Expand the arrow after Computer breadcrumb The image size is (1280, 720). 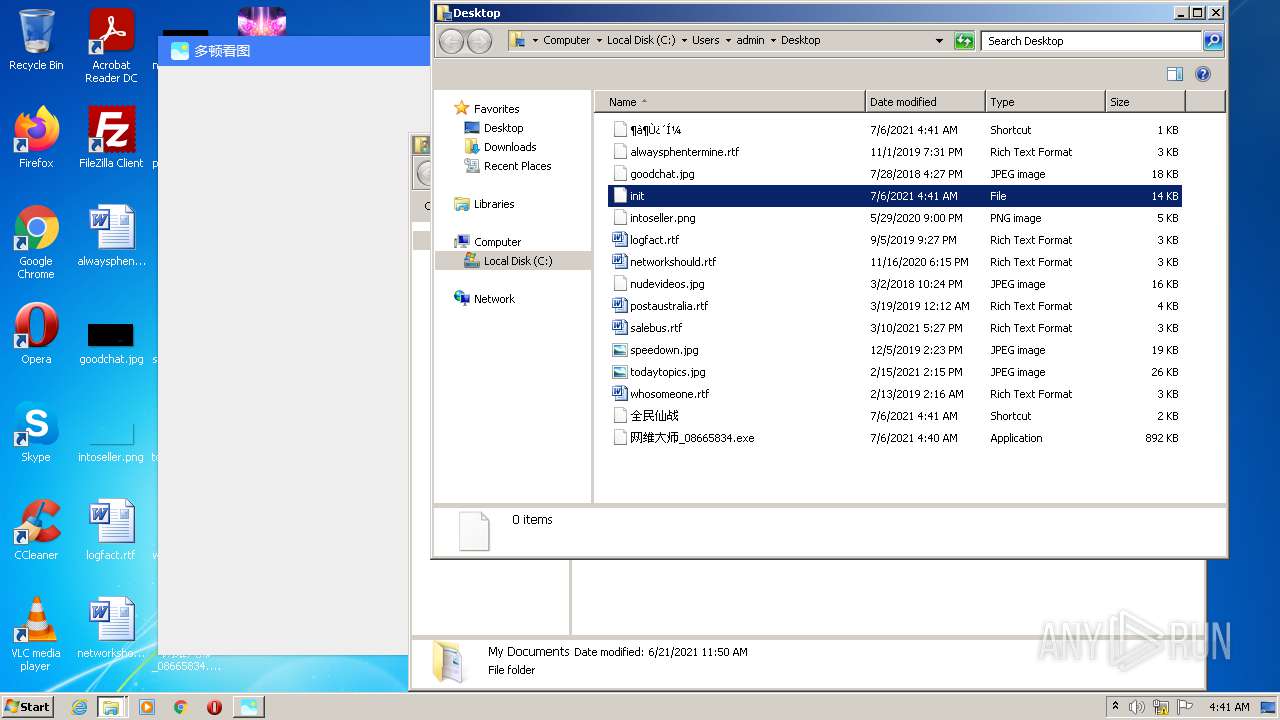coord(598,41)
